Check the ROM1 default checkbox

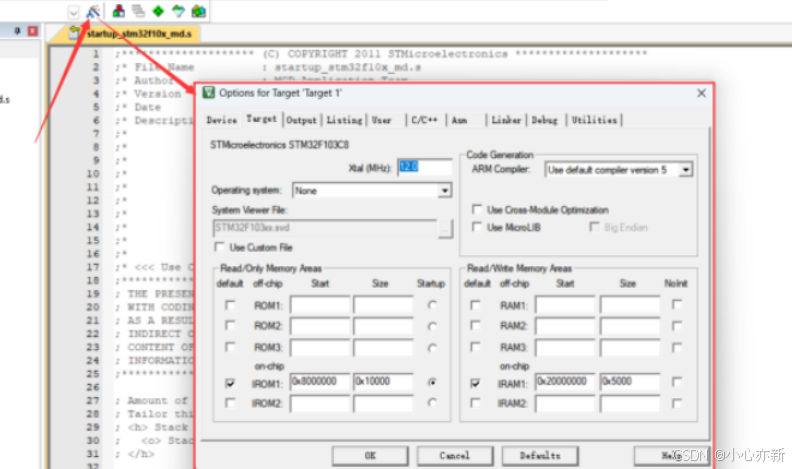coord(230,305)
